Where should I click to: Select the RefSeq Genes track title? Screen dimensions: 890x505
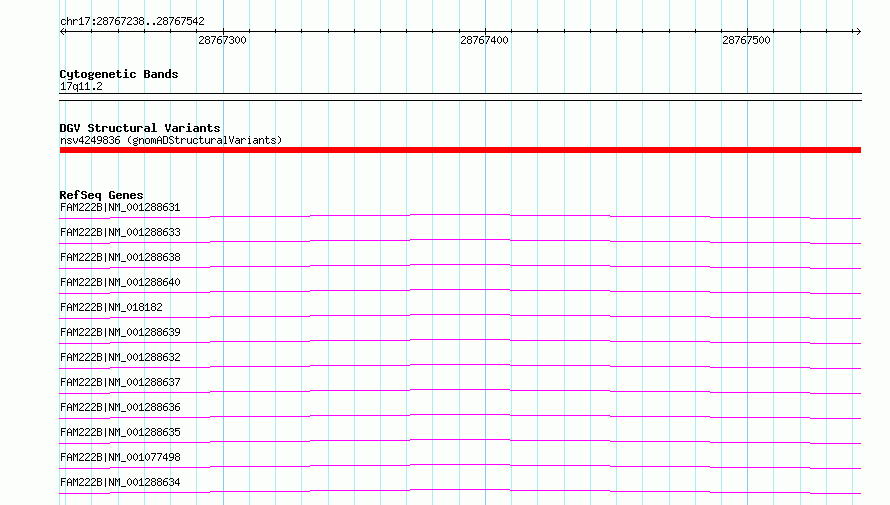(x=101, y=195)
